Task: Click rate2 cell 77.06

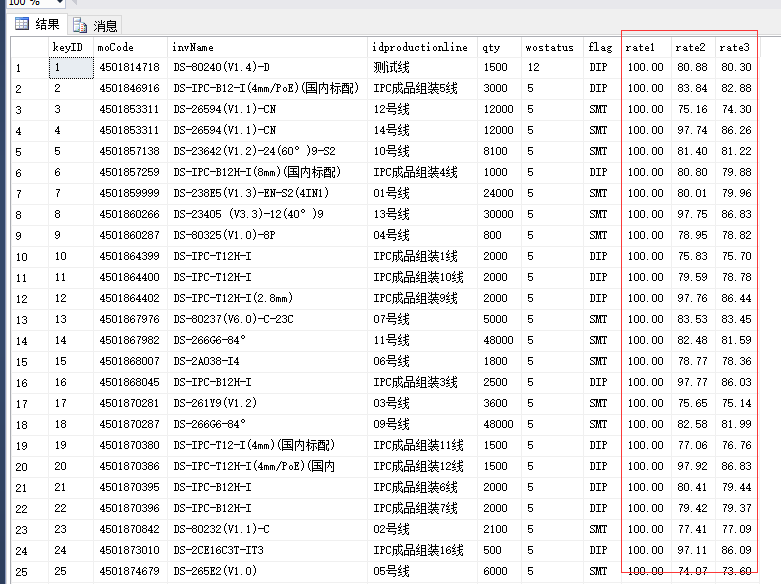Action: tap(693, 445)
